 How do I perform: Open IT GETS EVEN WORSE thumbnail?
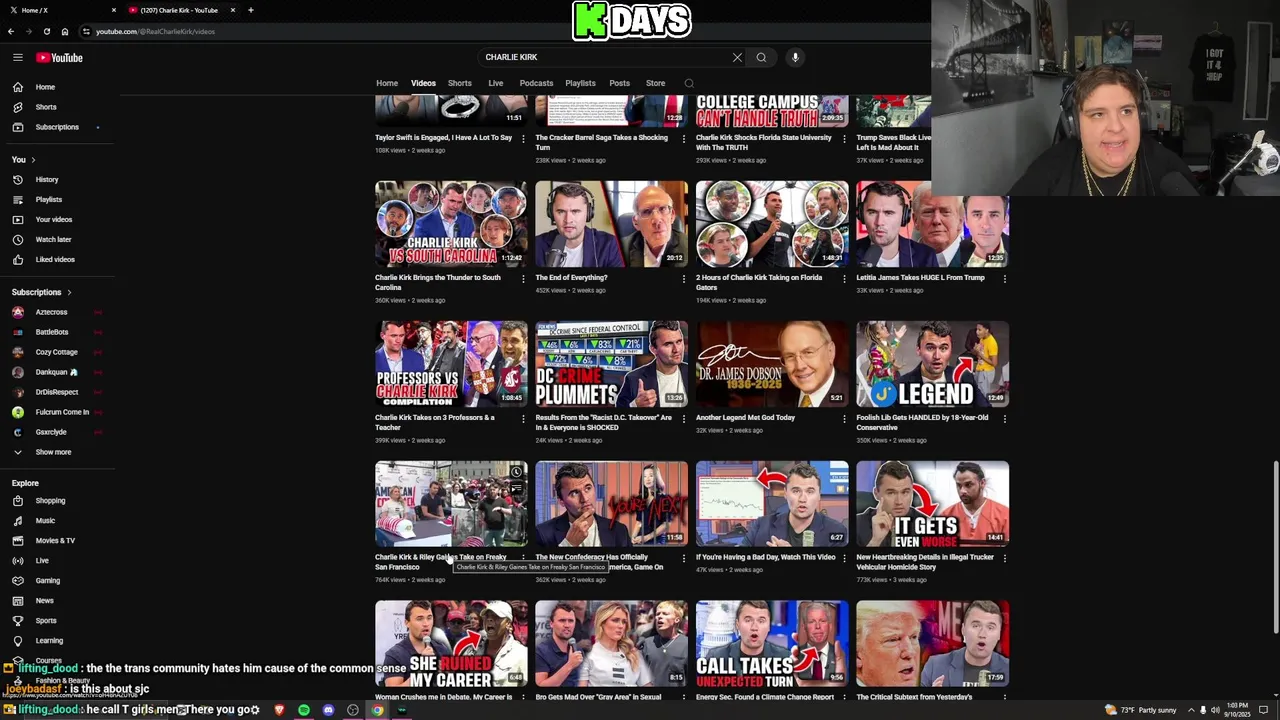click(x=932, y=503)
